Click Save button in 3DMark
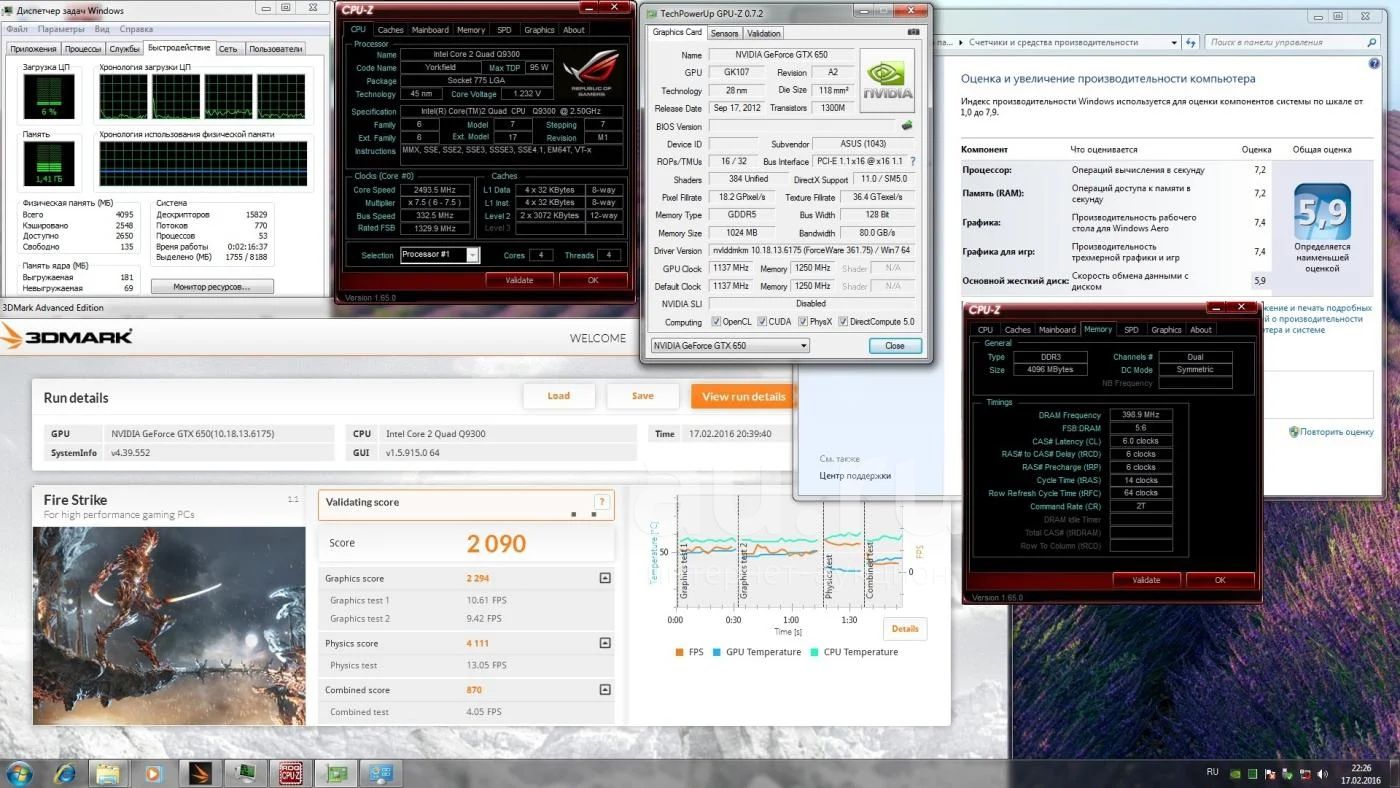 tap(643, 396)
